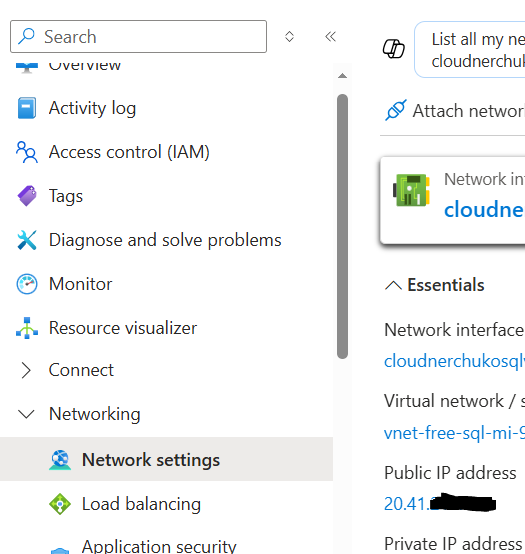Click the Access control (IAM) people icon
Image resolution: width=525 pixels, height=554 pixels.
pos(27,152)
